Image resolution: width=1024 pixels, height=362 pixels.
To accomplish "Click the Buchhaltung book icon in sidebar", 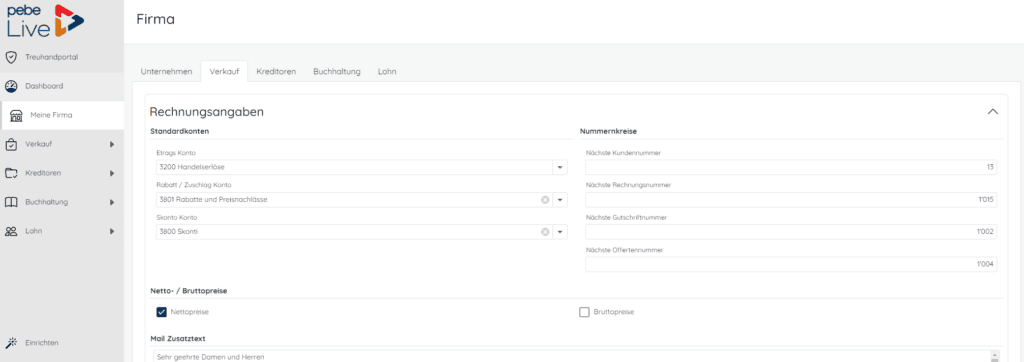I will (x=10, y=202).
